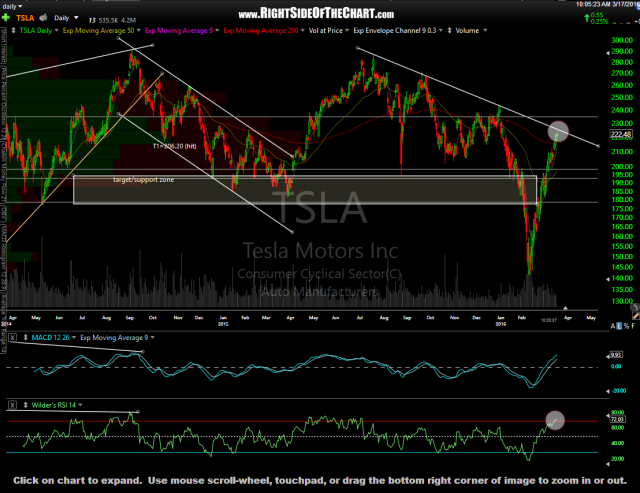Click the small triangle marker on time axis
Viewport: 640px width, 493px height.
point(565,307)
